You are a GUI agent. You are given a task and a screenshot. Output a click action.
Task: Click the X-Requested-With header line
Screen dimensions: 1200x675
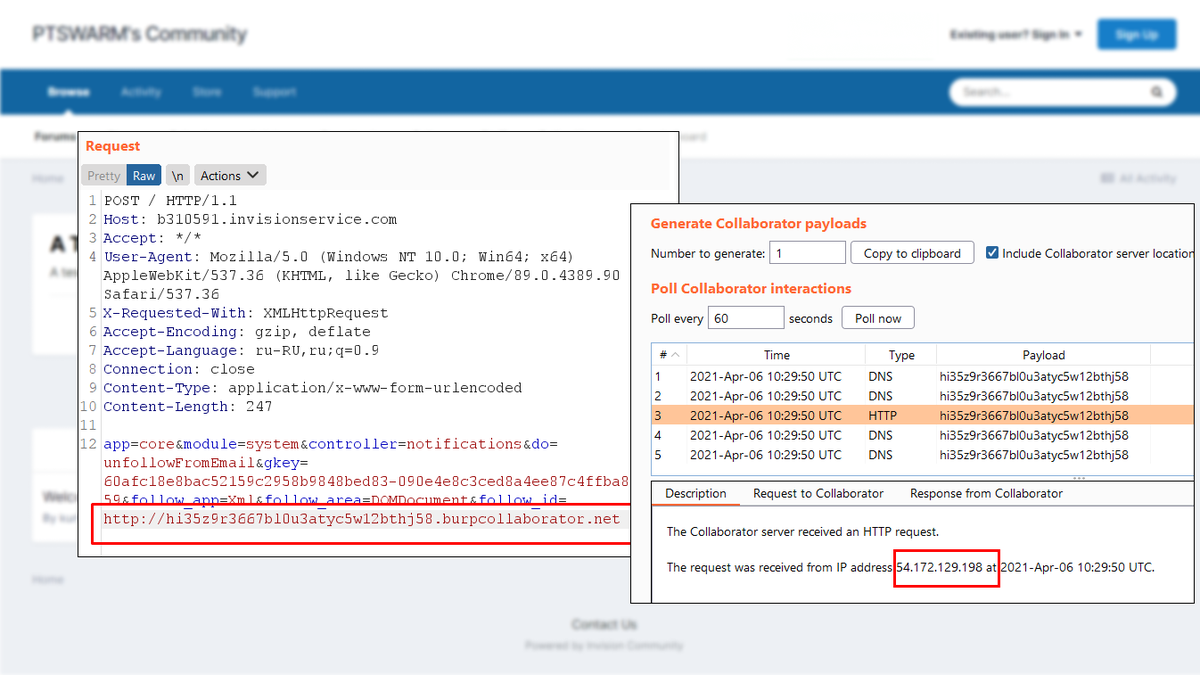pyautogui.click(x=246, y=312)
